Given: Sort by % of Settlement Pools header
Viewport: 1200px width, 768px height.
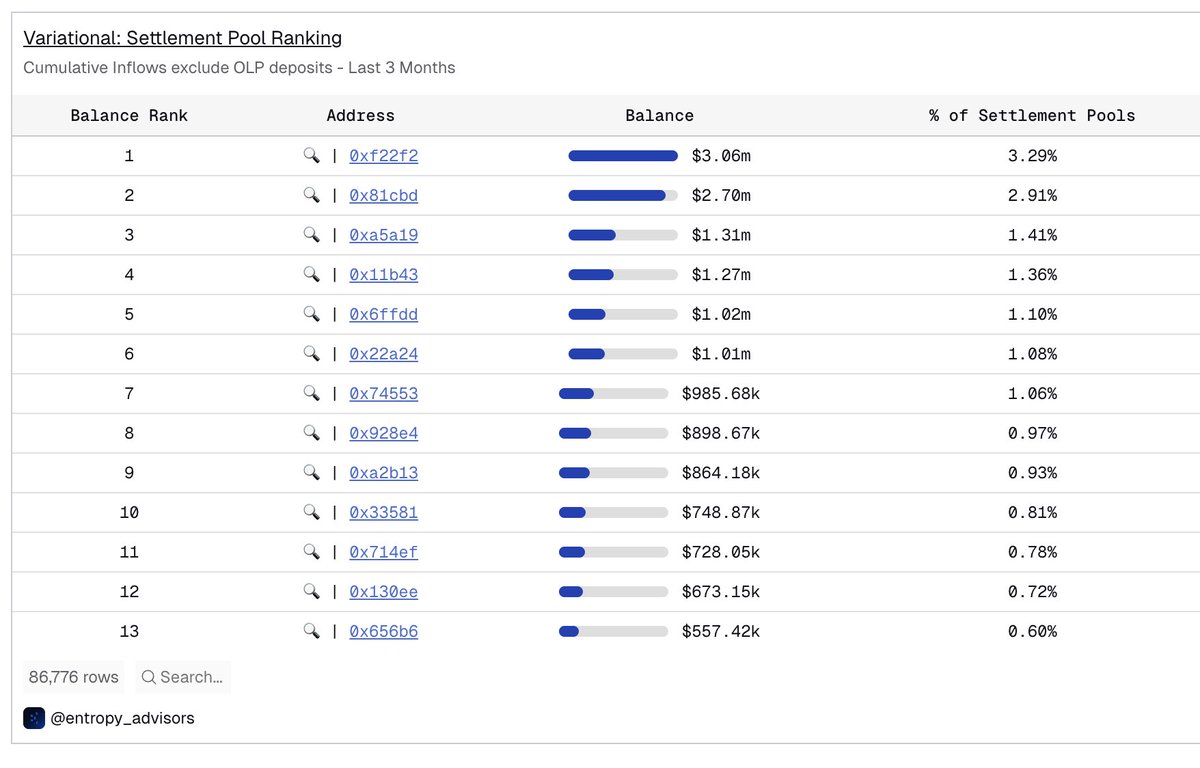Looking at the screenshot, I should click(x=1032, y=116).
